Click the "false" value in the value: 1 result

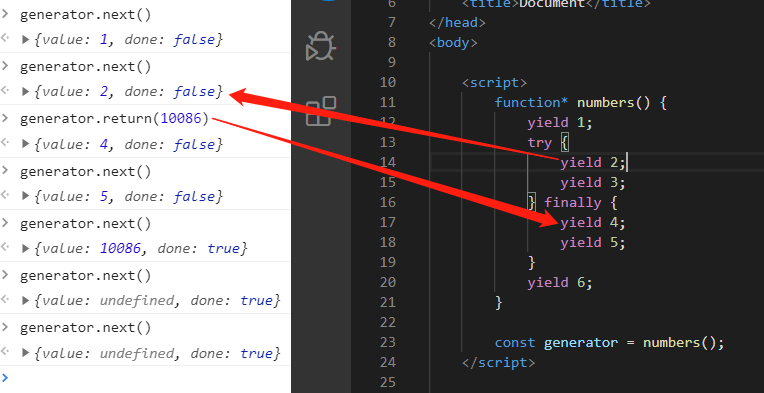pos(193,40)
